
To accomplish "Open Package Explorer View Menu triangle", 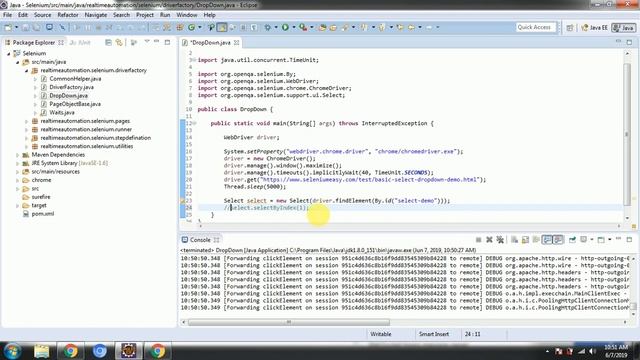I will [147, 41].
